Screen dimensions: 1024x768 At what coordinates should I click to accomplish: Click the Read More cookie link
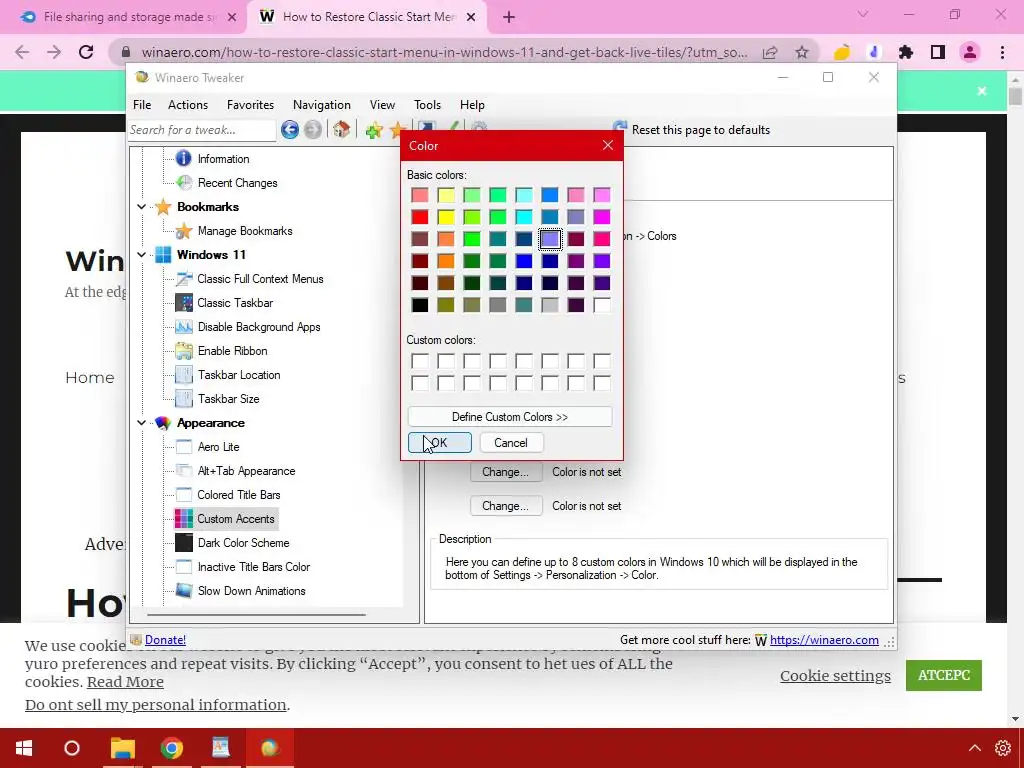(125, 682)
